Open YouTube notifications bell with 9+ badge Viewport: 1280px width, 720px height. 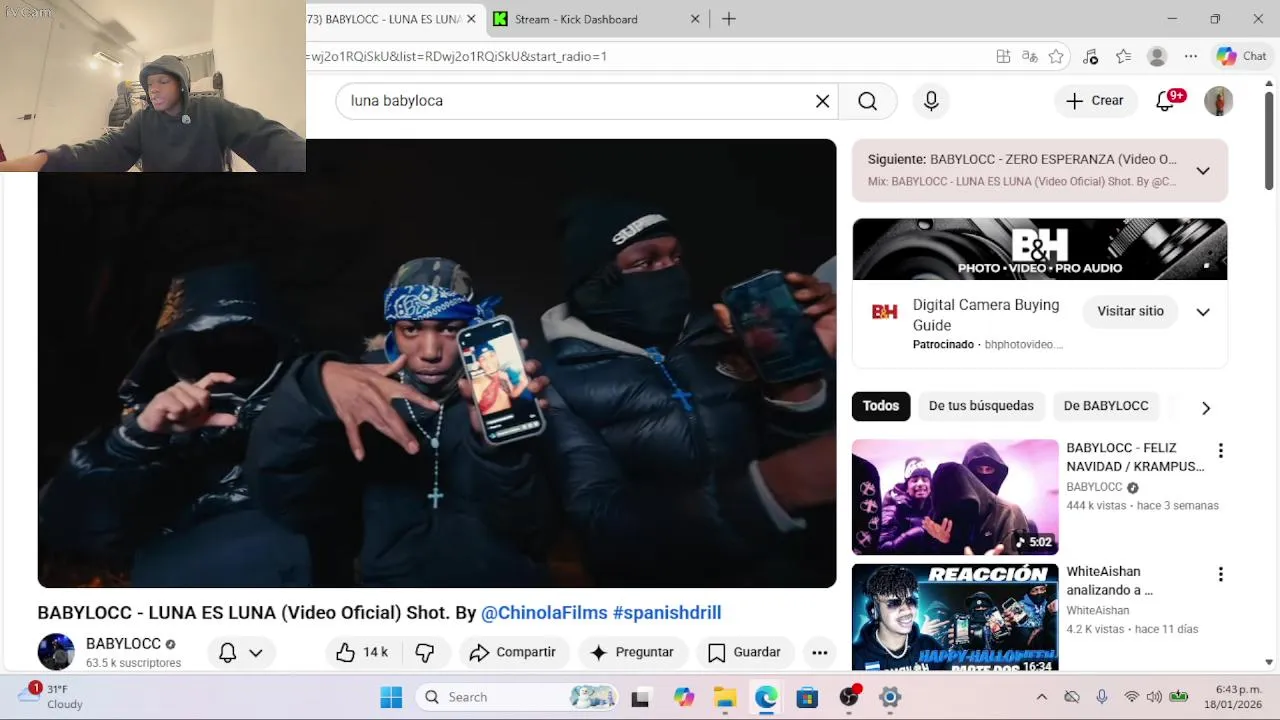point(1166,101)
